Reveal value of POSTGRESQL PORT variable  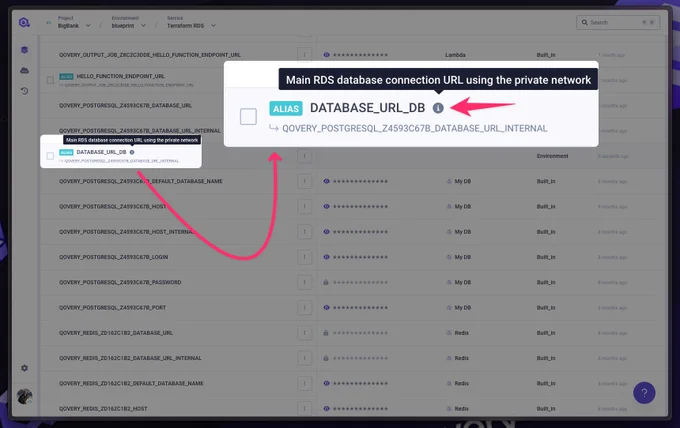pyautogui.click(x=327, y=307)
